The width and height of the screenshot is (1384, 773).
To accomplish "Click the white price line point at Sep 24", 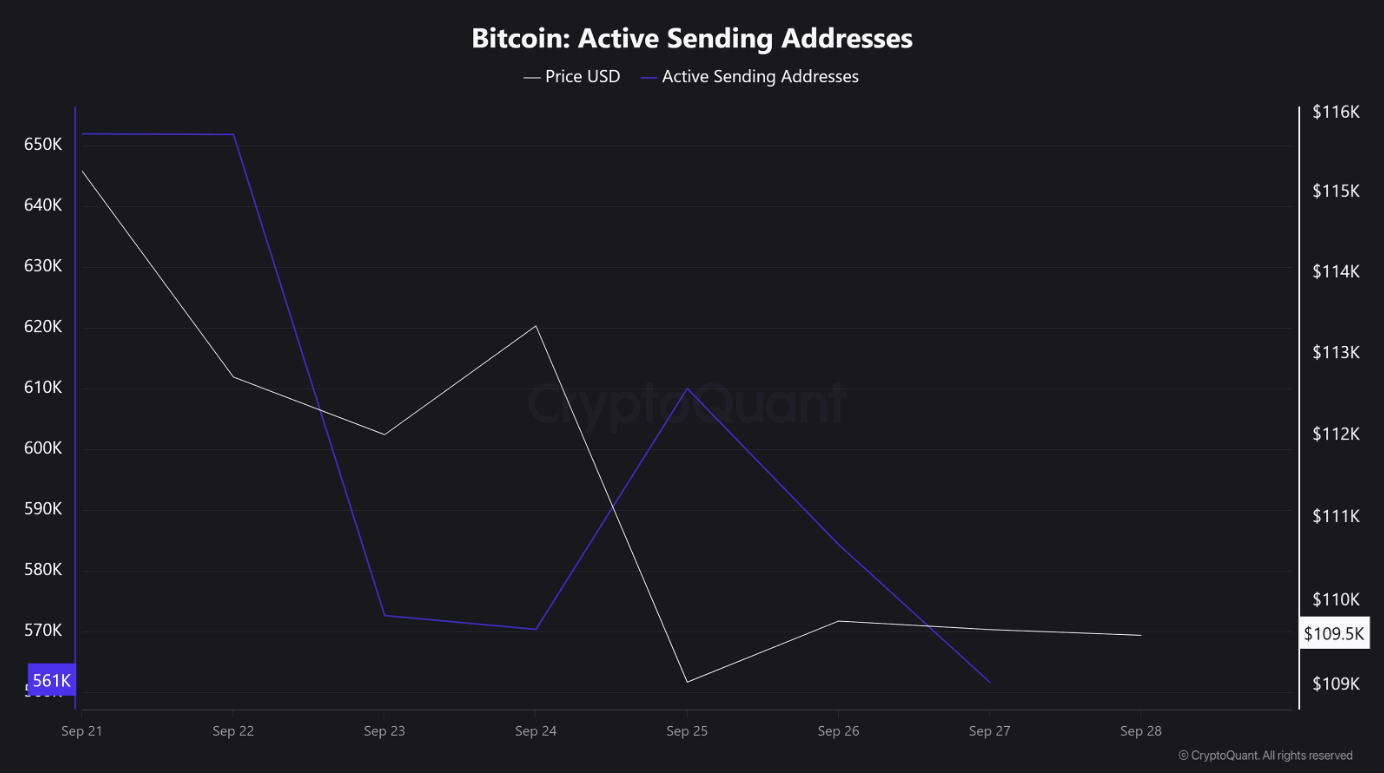I will tap(536, 326).
